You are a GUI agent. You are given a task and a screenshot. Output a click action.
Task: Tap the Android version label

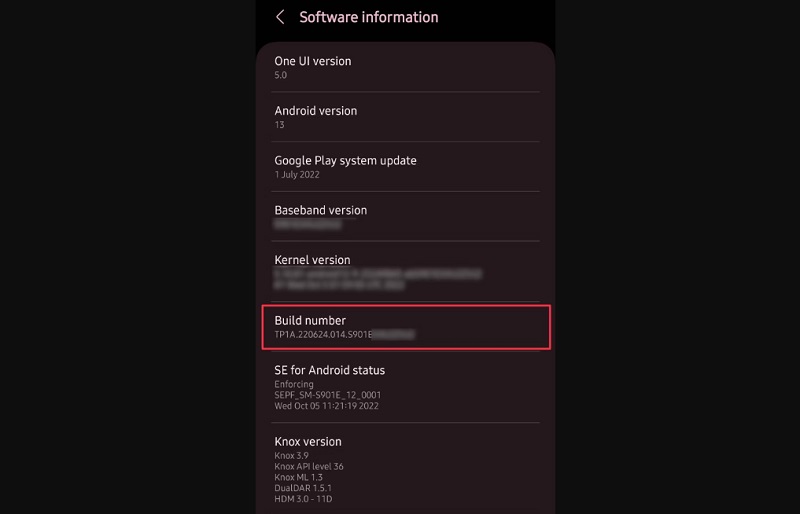coord(315,111)
